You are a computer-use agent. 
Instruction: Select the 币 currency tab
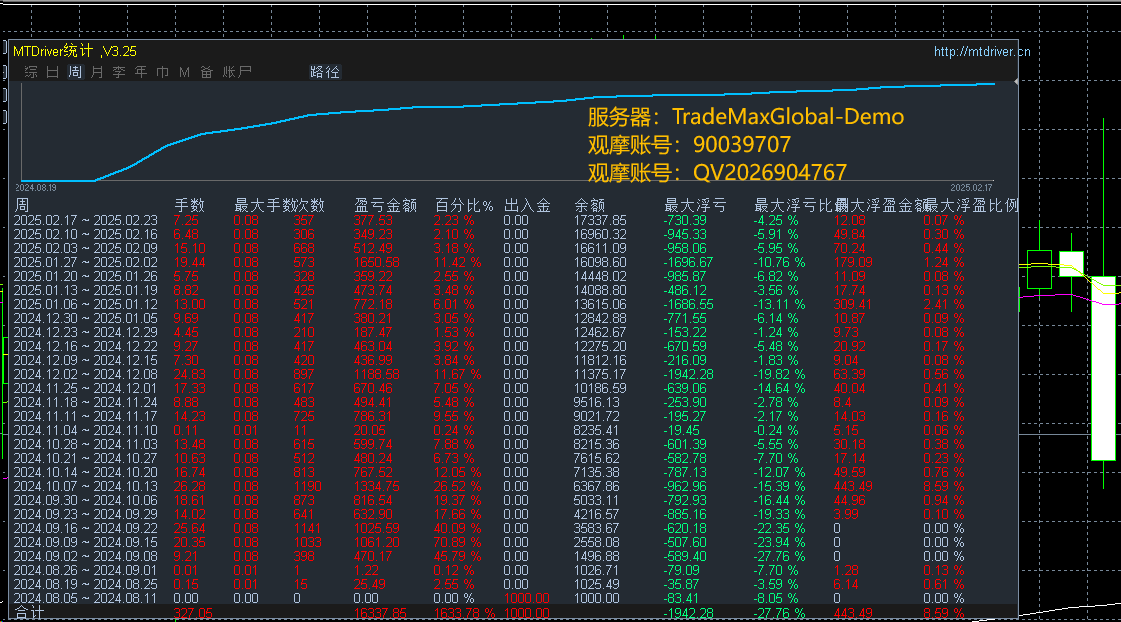click(x=162, y=72)
